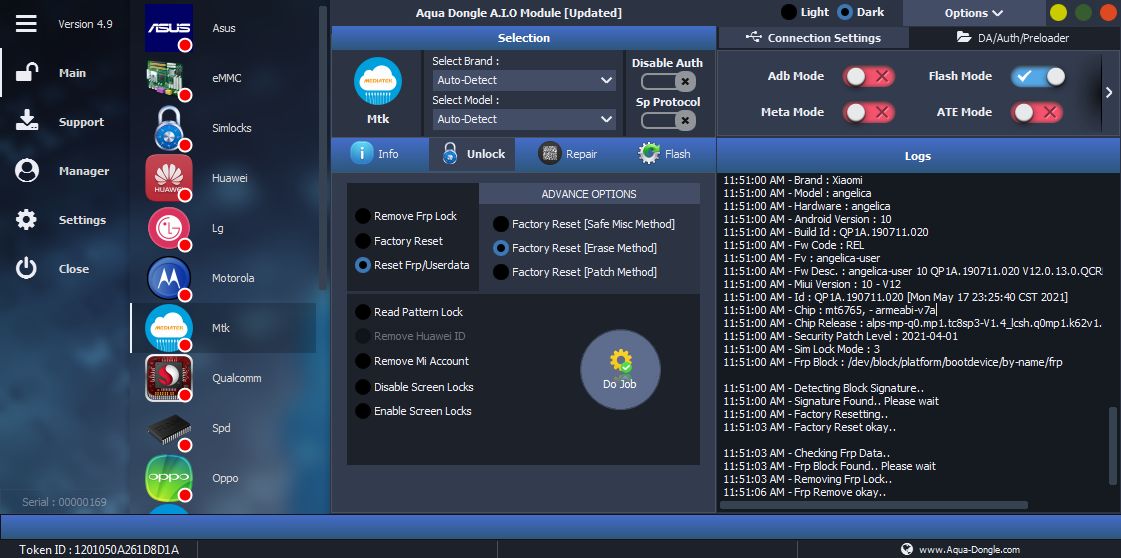Screen dimensions: 1121x558
Task: Toggle the Sp Protocol switch
Action: pyautogui.click(x=668, y=120)
